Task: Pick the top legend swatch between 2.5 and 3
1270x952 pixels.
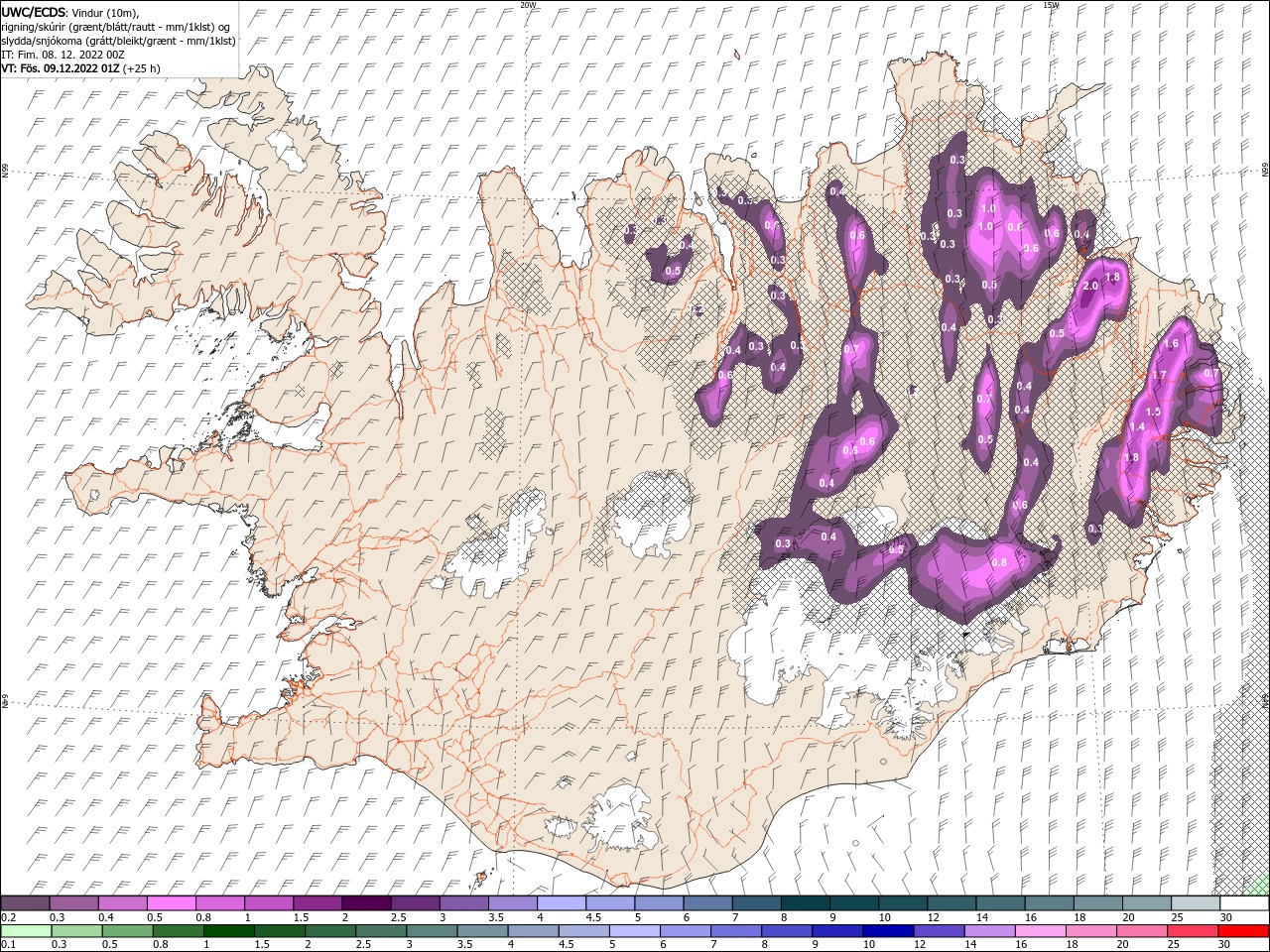Action: (x=415, y=903)
